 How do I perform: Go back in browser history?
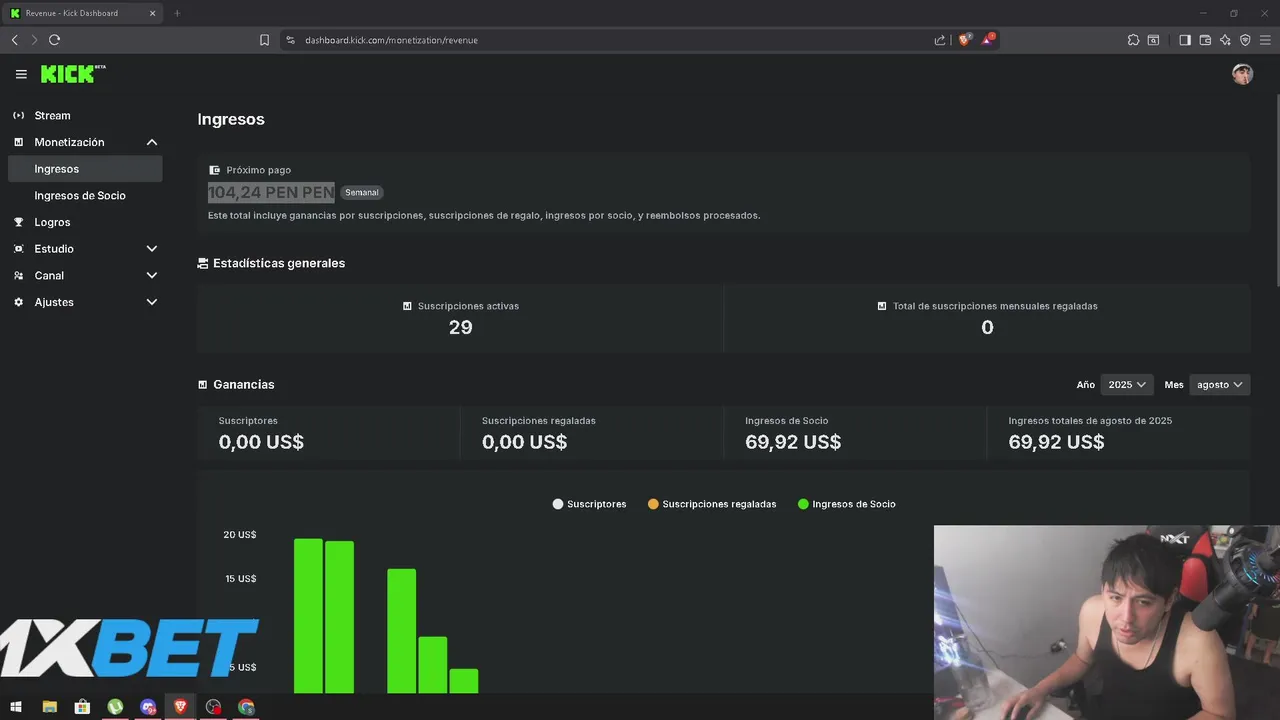click(x=15, y=40)
